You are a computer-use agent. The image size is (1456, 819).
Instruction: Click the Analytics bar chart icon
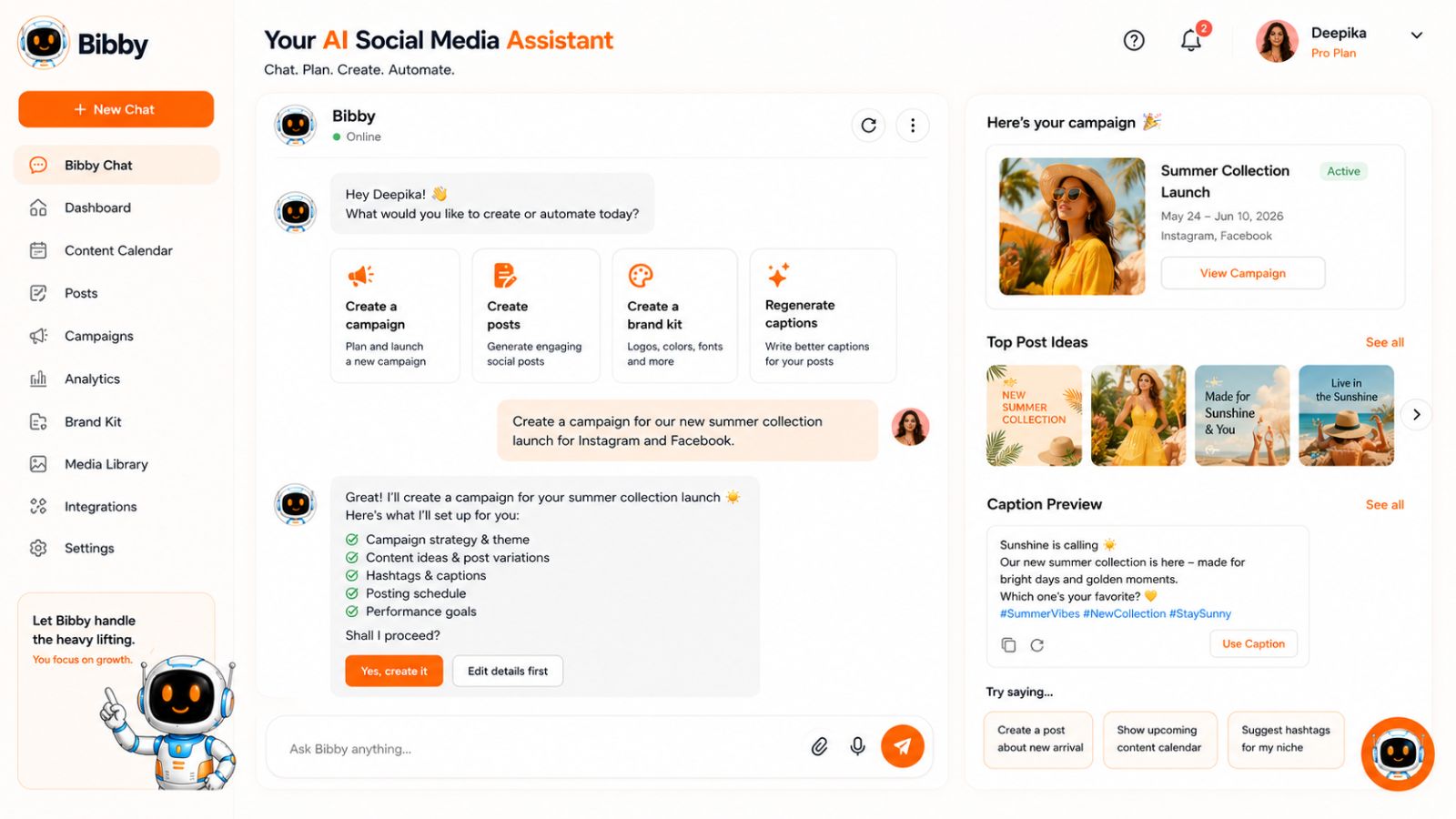(38, 379)
